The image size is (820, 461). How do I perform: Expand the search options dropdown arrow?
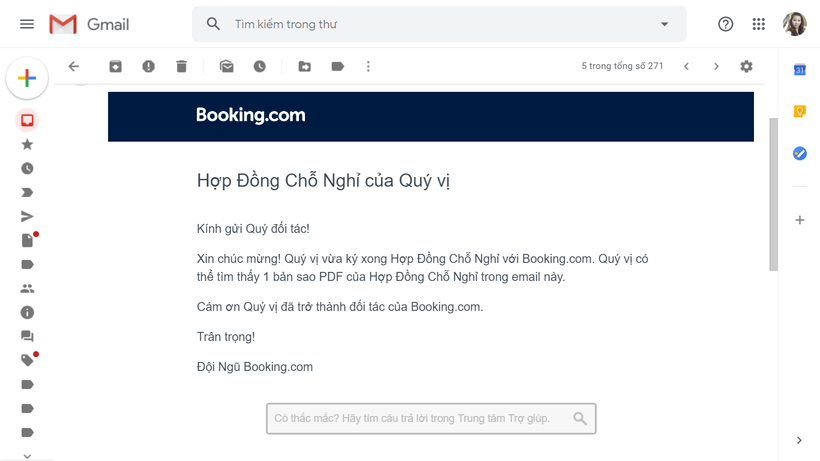click(x=664, y=24)
